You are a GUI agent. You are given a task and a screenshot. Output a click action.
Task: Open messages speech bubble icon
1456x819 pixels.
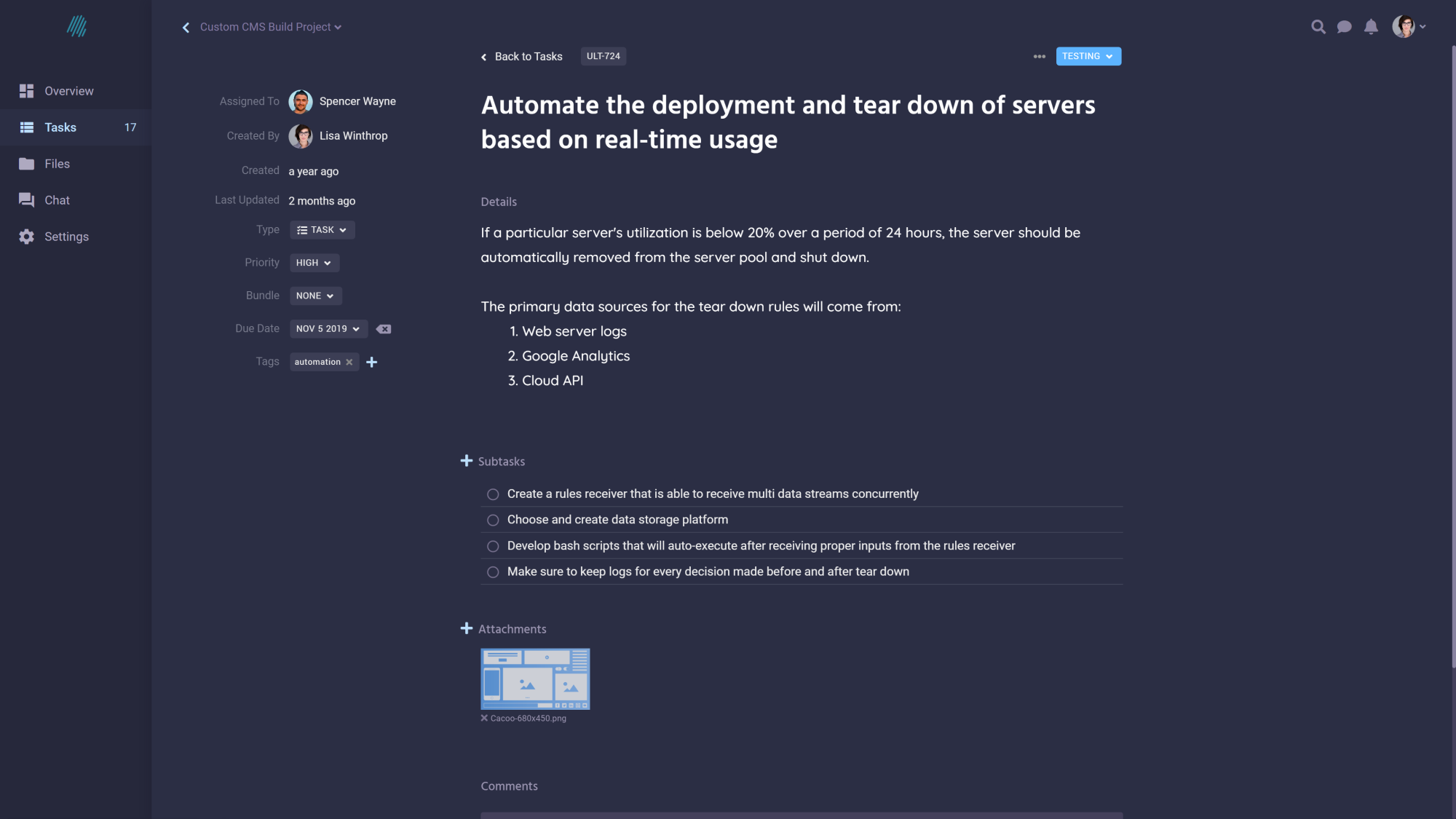point(1344,27)
